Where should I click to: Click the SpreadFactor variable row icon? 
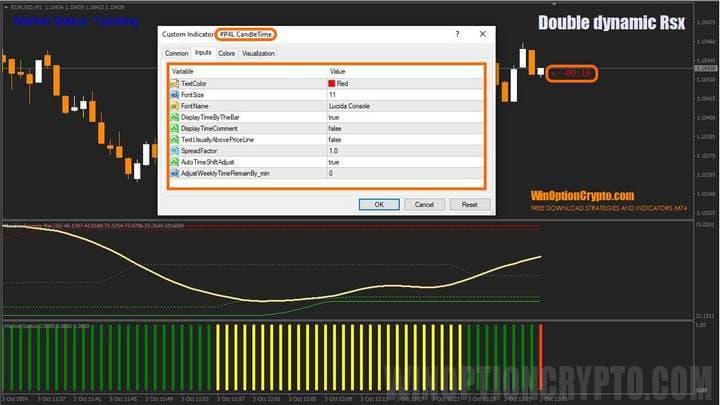(174, 151)
